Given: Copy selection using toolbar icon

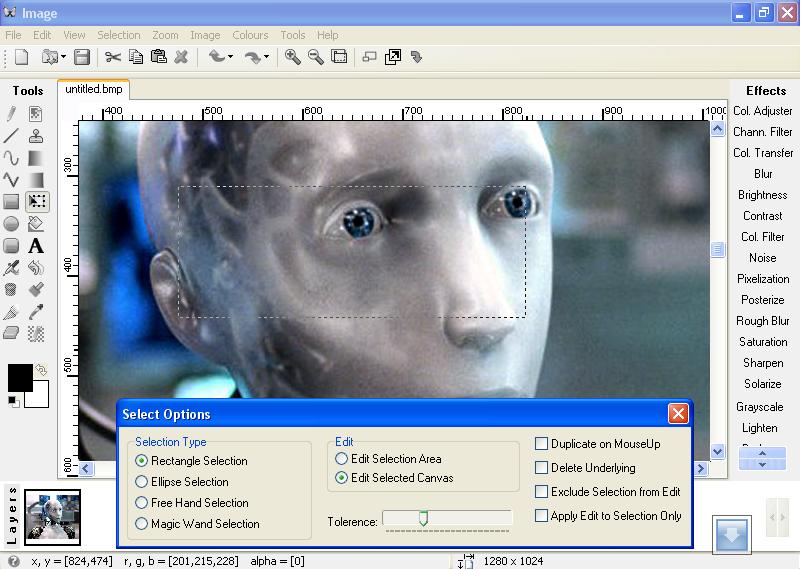Looking at the screenshot, I should coord(136,57).
